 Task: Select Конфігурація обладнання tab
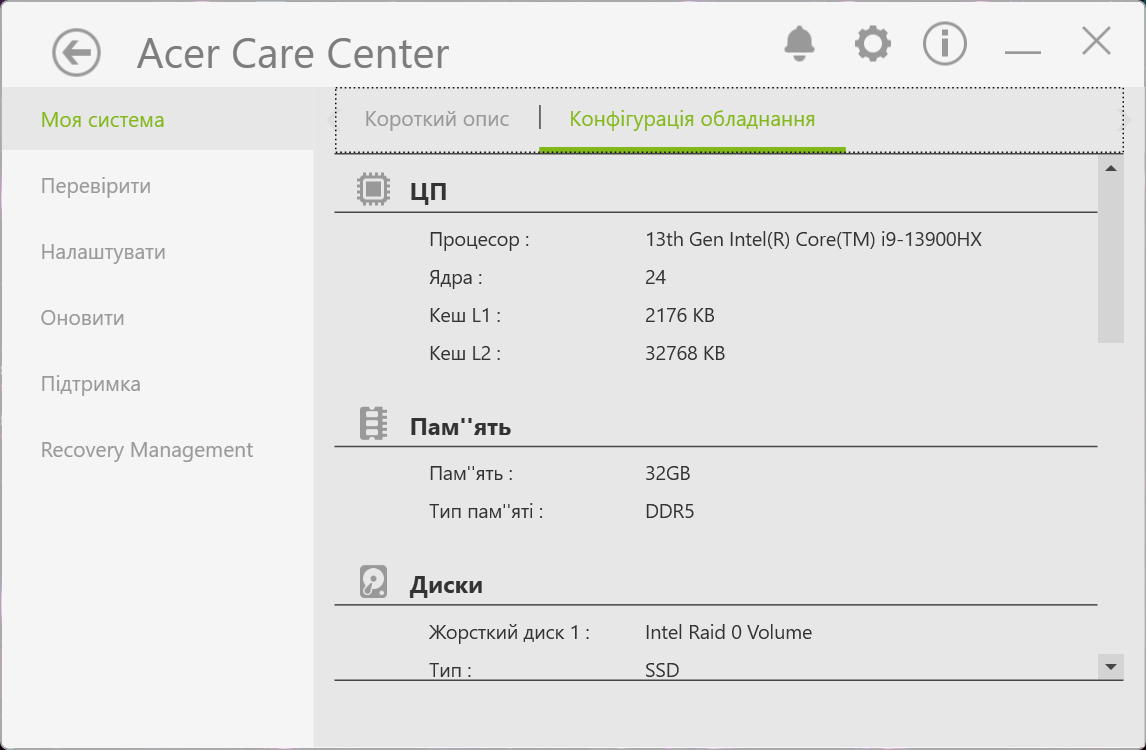(x=692, y=120)
